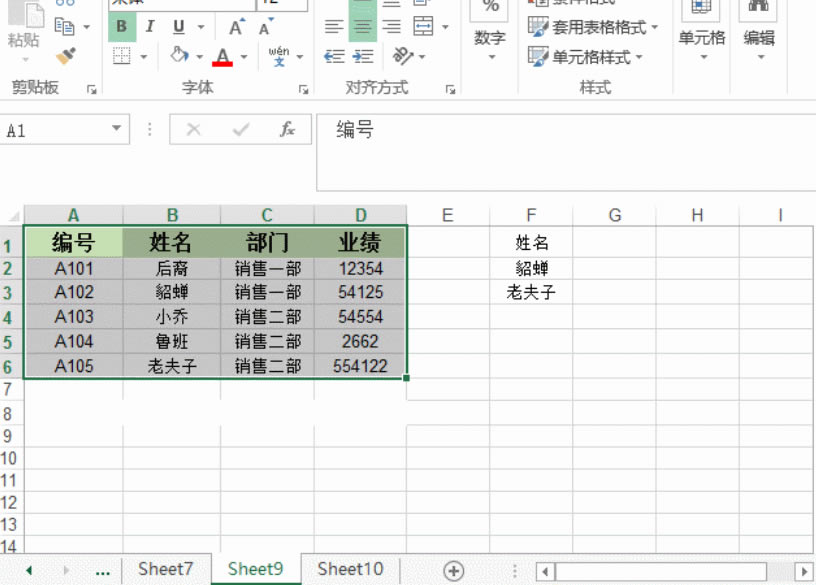Increase font size with large A icon
816x585 pixels.
pos(237,27)
